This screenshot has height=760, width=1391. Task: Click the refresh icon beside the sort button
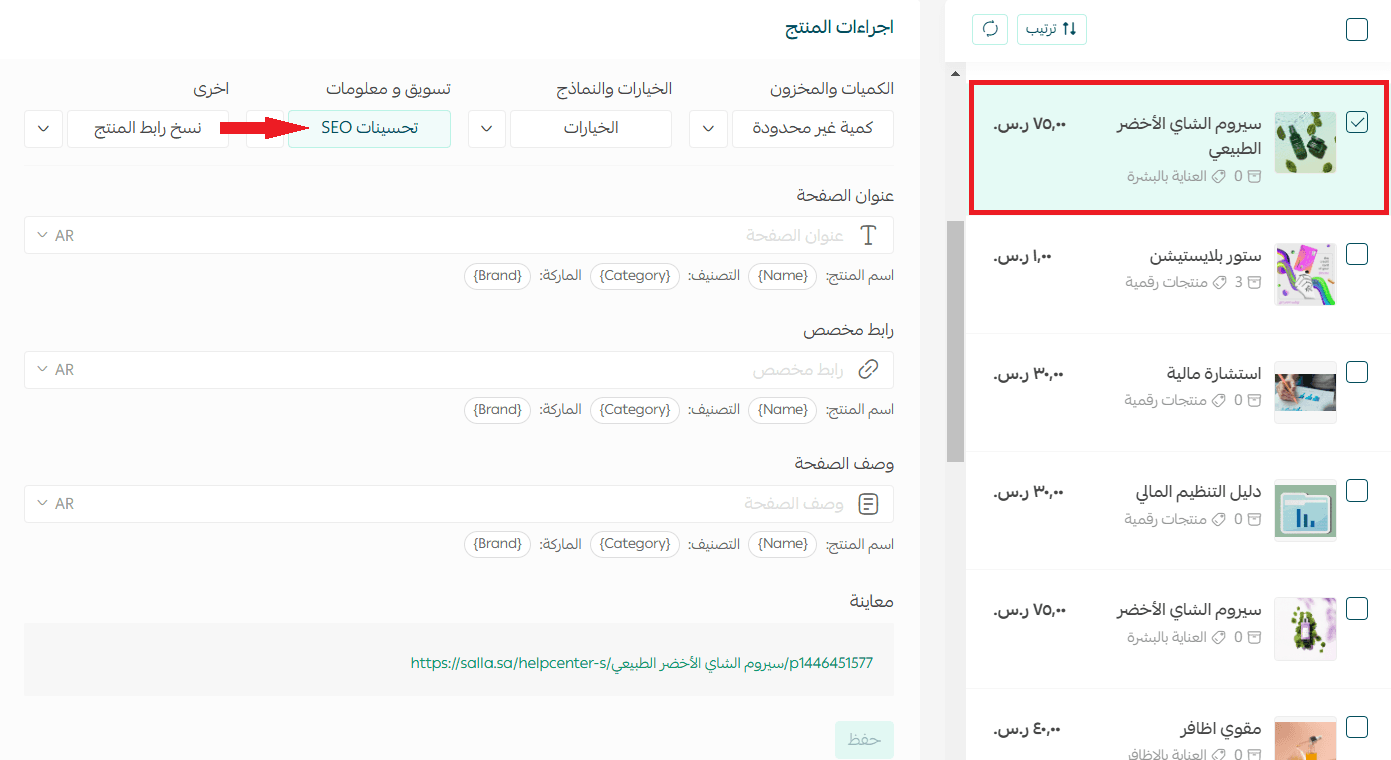(990, 29)
